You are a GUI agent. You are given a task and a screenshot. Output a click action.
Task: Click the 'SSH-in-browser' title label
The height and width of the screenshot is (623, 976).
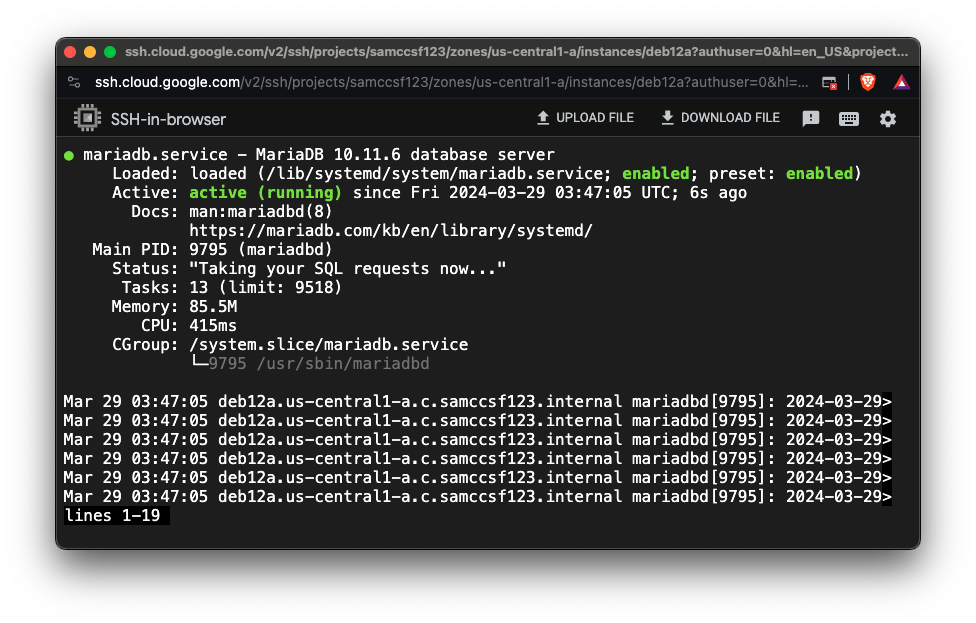click(168, 119)
